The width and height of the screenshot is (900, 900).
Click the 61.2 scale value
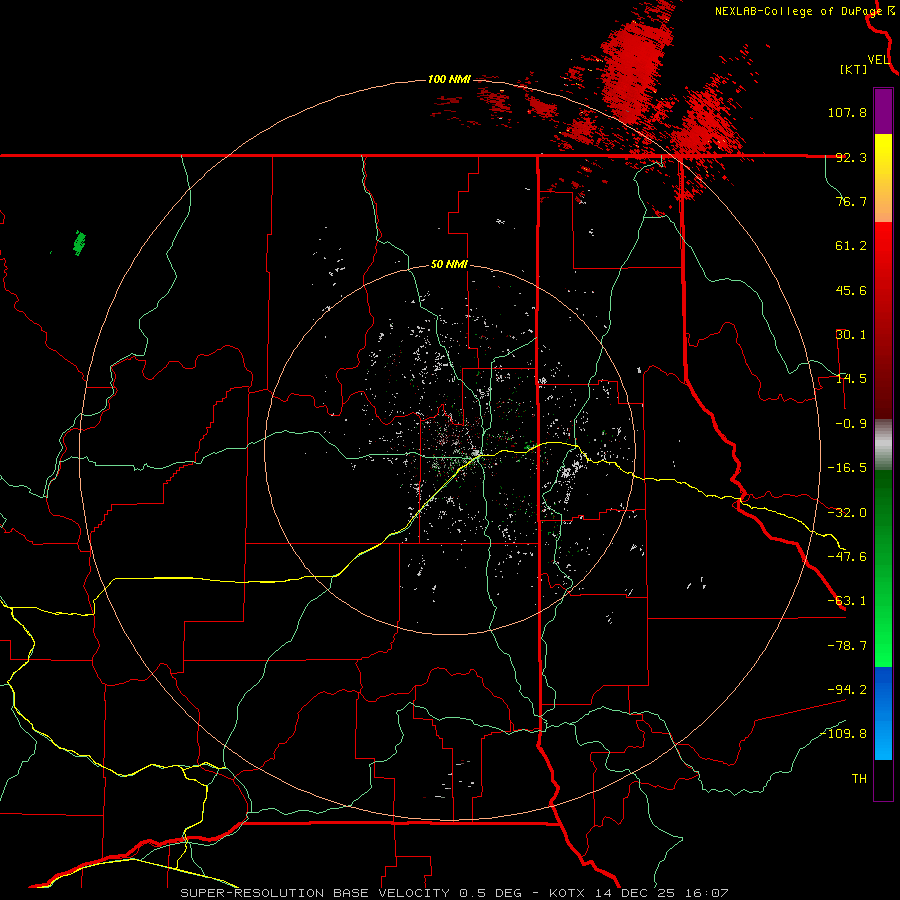(x=851, y=246)
